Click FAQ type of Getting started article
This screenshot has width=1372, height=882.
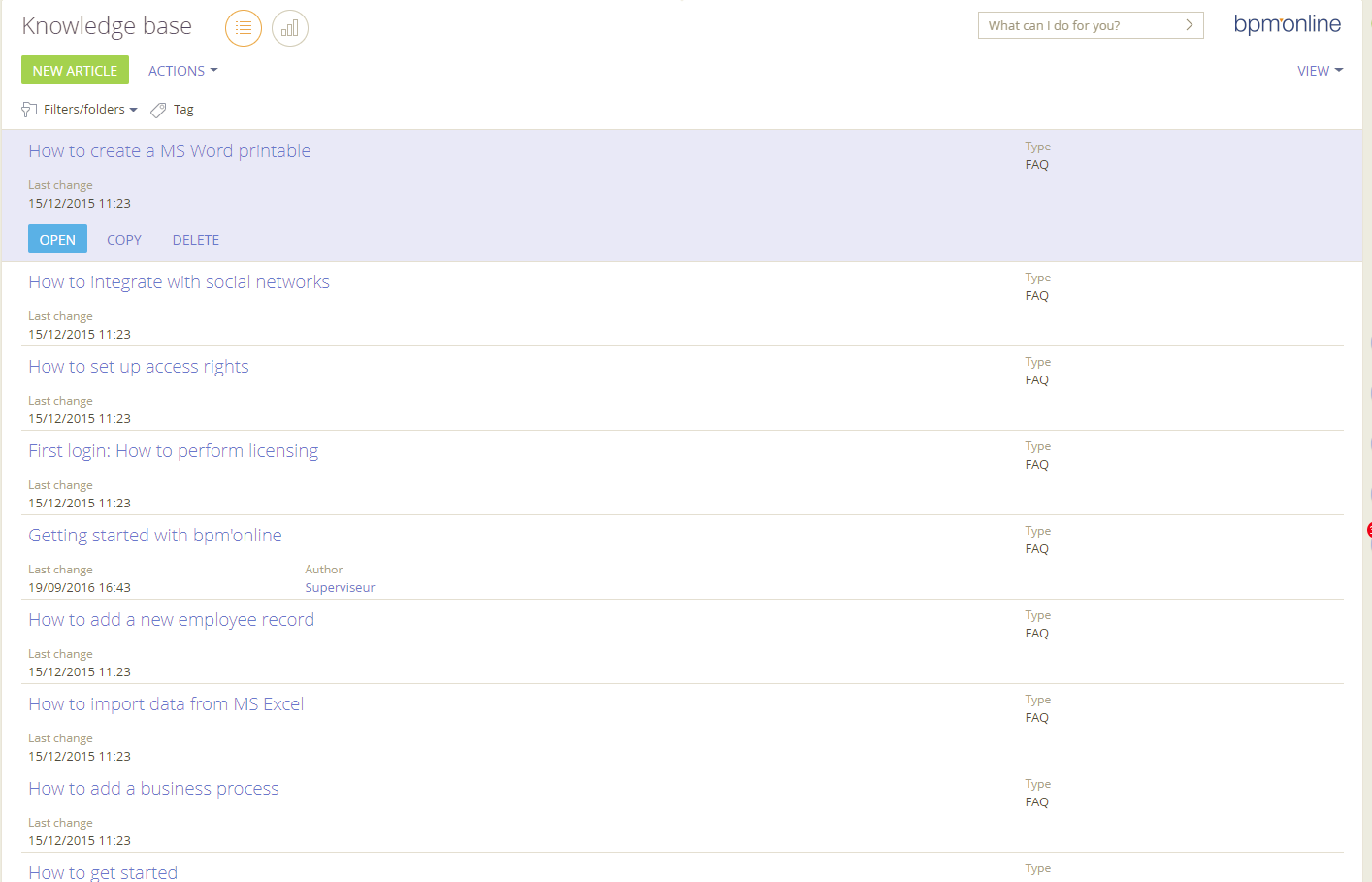(x=1037, y=549)
